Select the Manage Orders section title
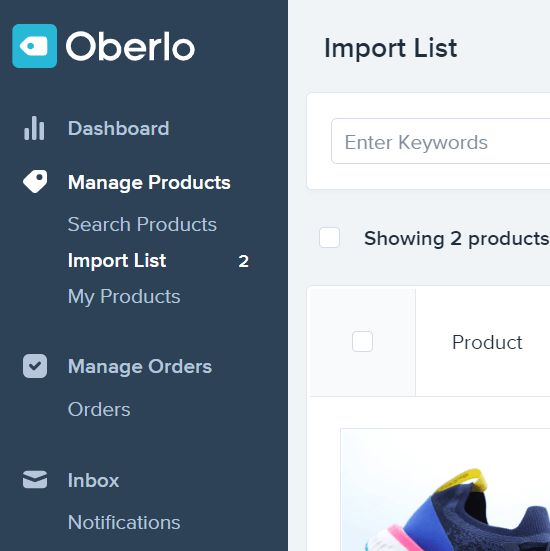This screenshot has width=550, height=551. coord(140,367)
